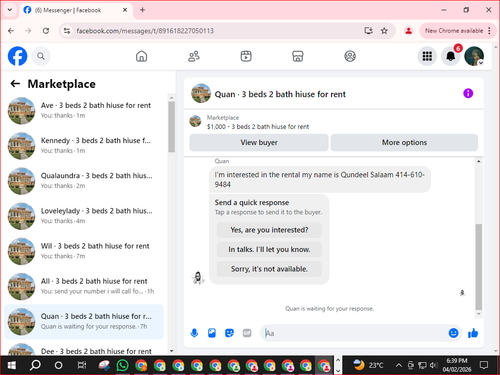
Task: Click the listing thumbnail beside '$1,000 - 3 beds'
Action: (x=195, y=121)
